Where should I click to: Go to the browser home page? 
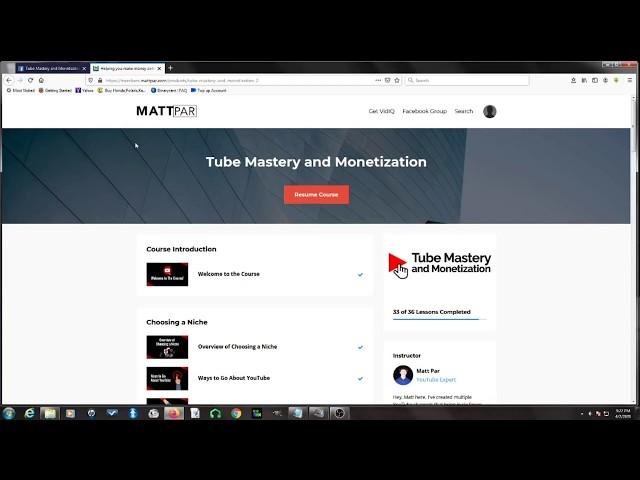[41, 80]
